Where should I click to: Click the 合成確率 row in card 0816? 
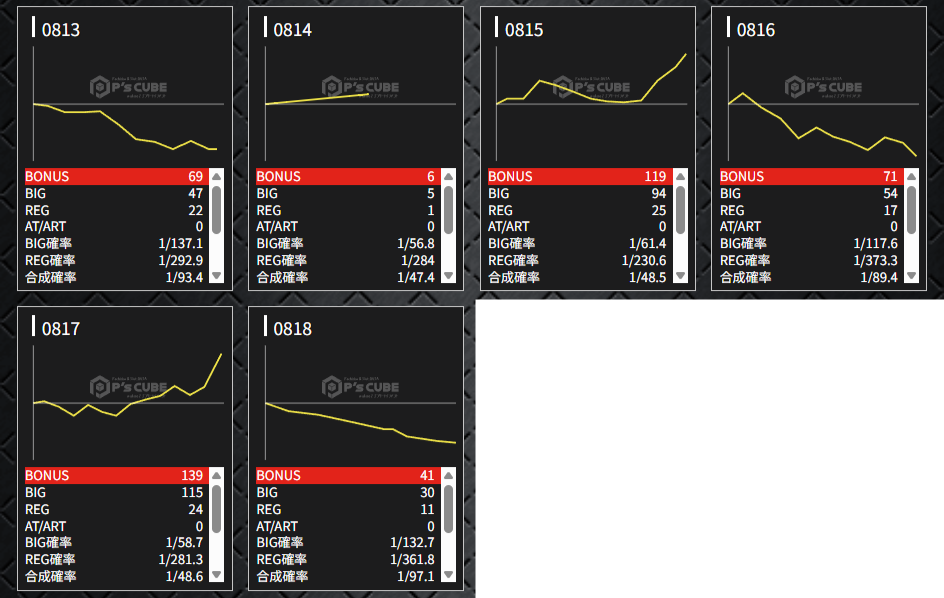click(x=809, y=277)
